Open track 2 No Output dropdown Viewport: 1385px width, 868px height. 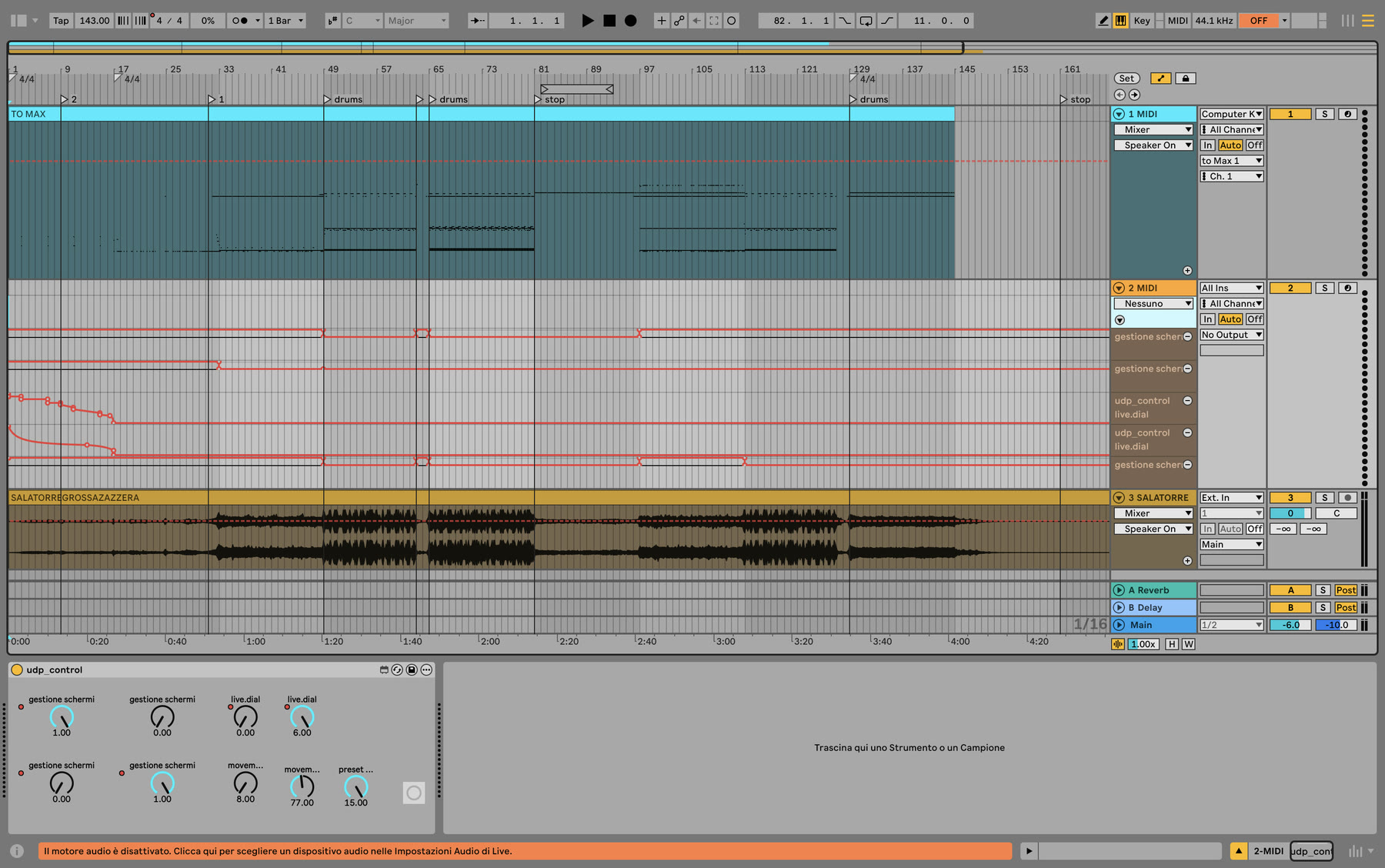(1232, 335)
